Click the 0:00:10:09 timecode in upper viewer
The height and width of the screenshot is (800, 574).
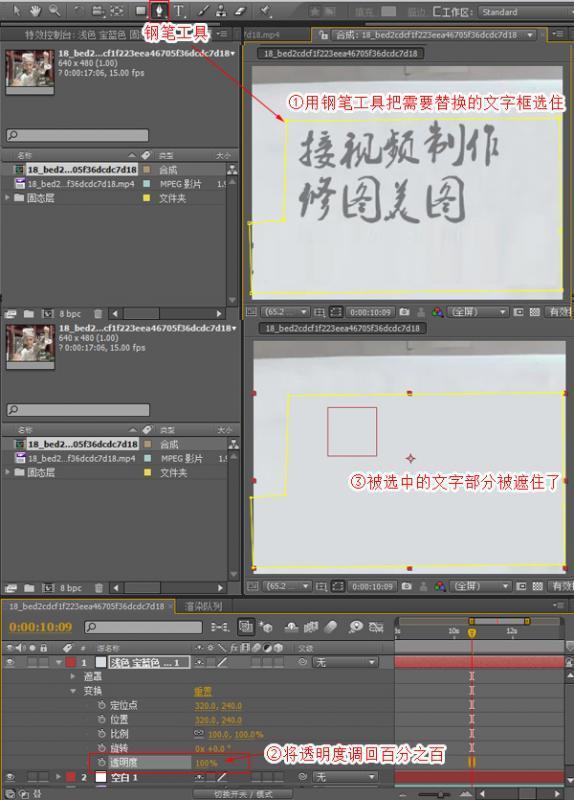point(370,312)
